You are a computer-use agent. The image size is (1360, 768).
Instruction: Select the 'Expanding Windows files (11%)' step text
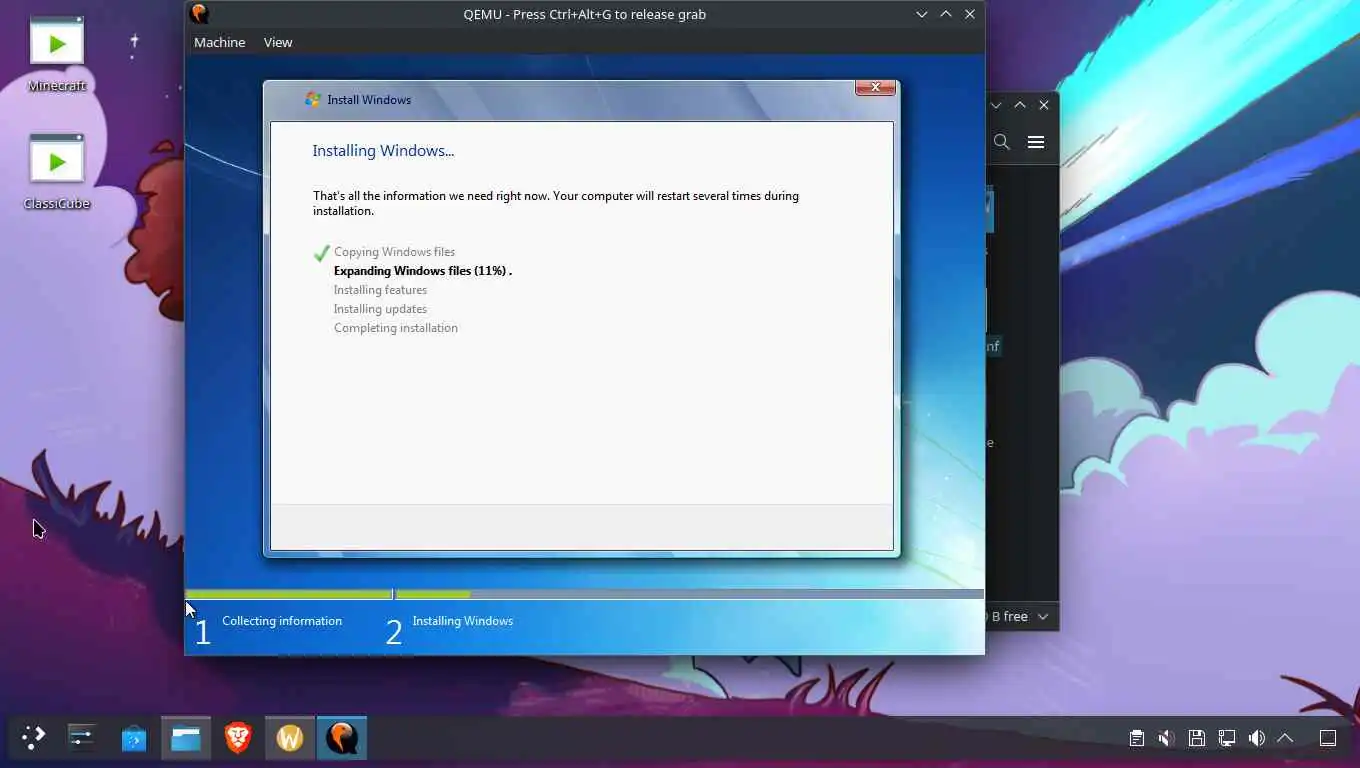click(x=423, y=271)
